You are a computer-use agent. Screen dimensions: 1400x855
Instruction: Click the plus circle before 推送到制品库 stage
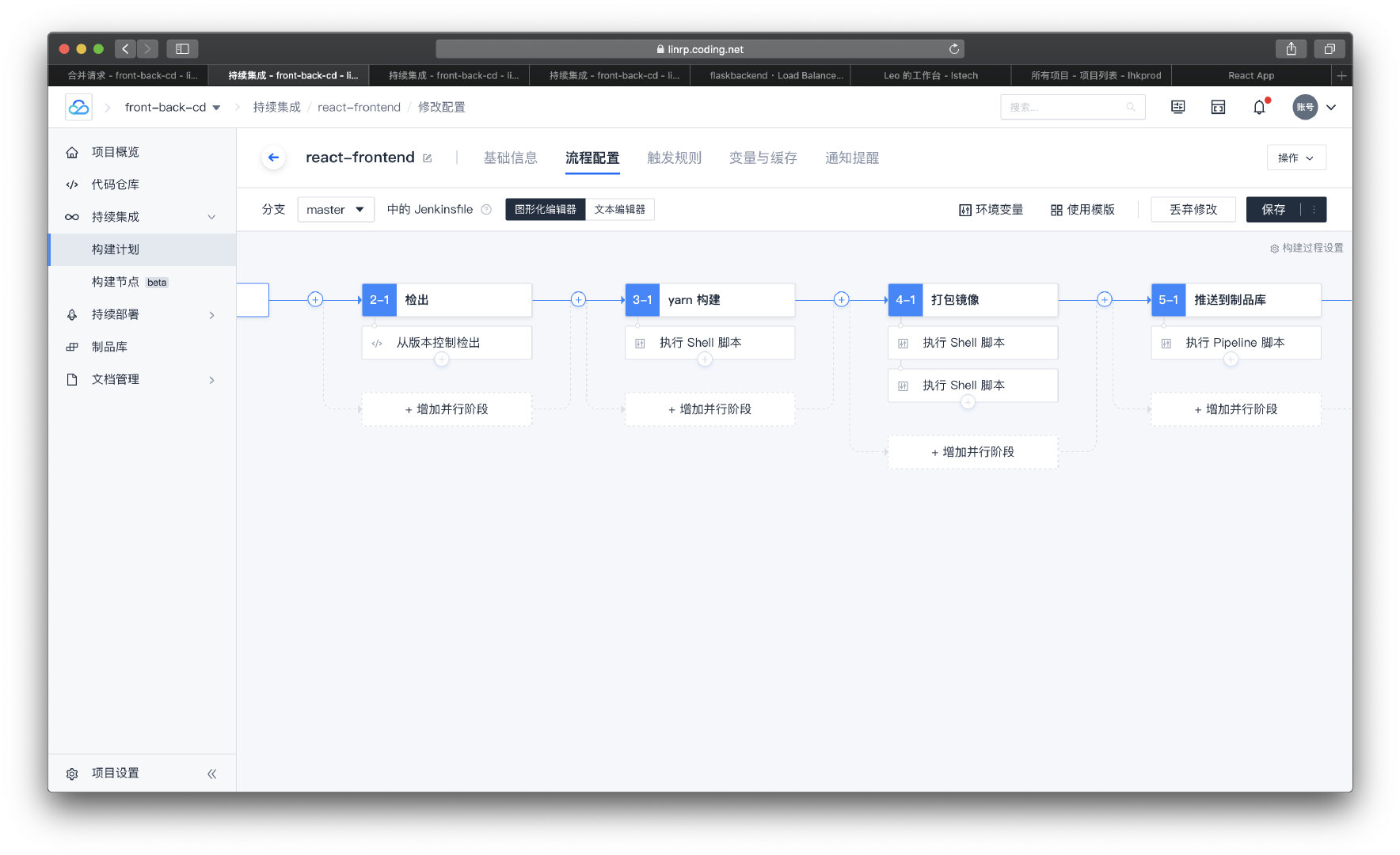(x=1104, y=299)
